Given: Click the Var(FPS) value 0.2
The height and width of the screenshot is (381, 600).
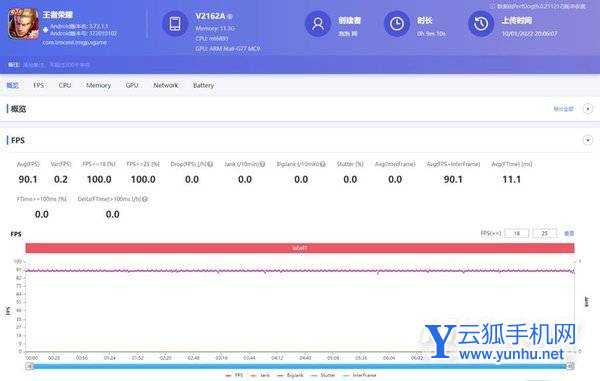Looking at the screenshot, I should (61, 179).
